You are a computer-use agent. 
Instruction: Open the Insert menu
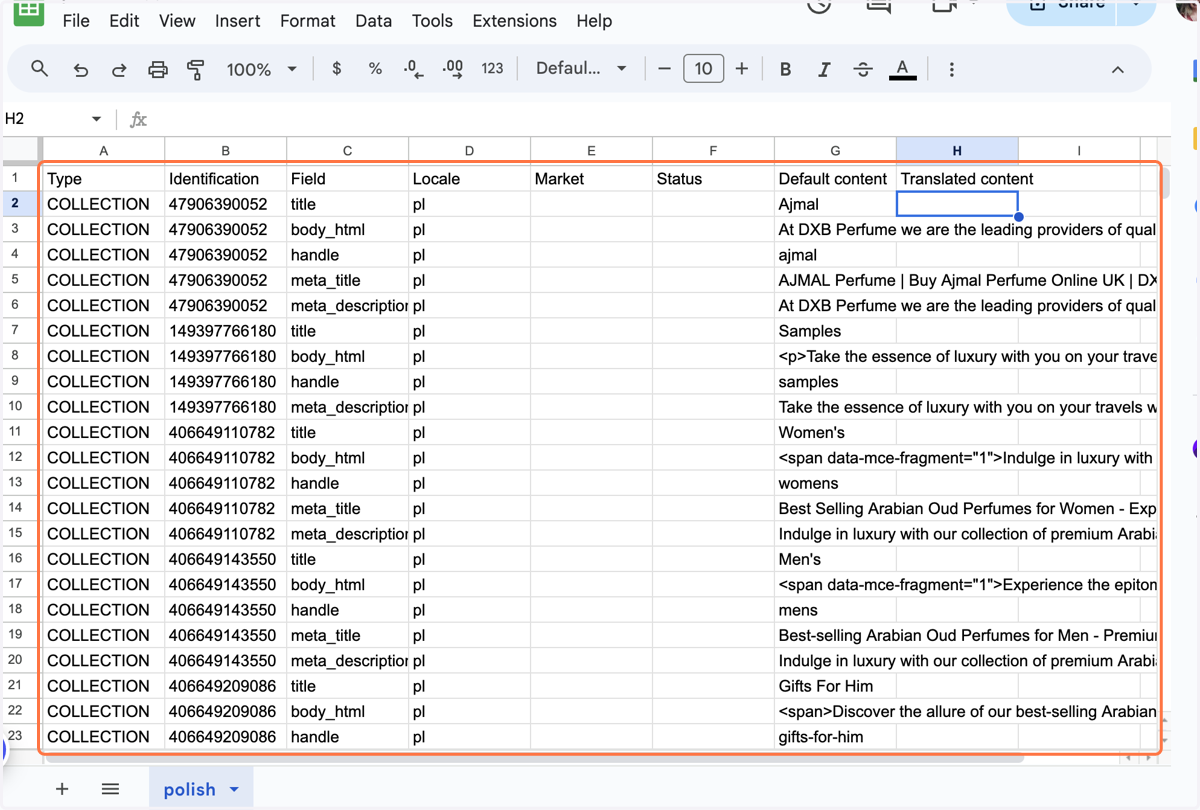point(238,21)
